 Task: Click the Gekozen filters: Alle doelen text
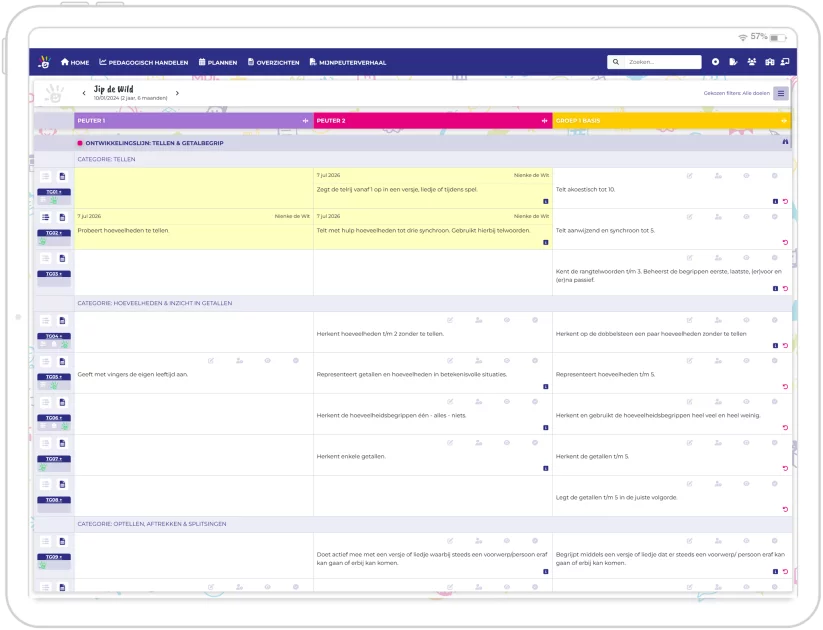[736, 93]
